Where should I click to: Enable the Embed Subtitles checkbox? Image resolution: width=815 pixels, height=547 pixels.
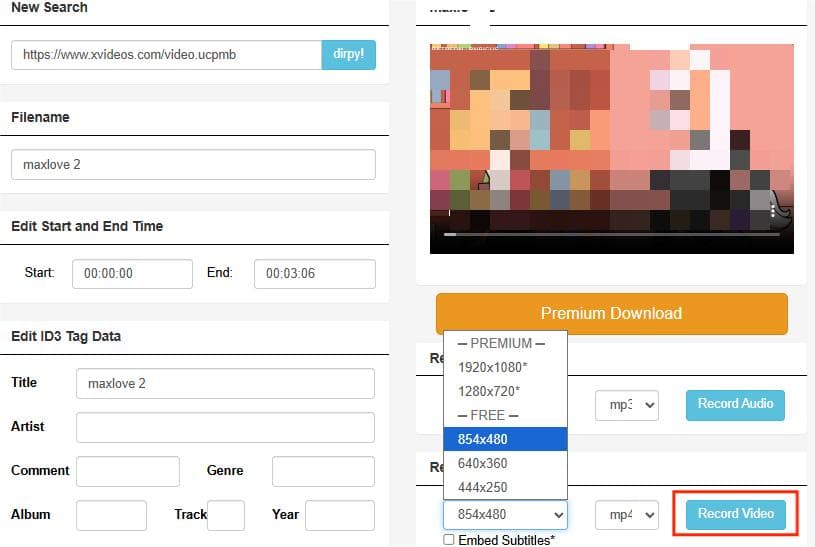click(x=449, y=540)
